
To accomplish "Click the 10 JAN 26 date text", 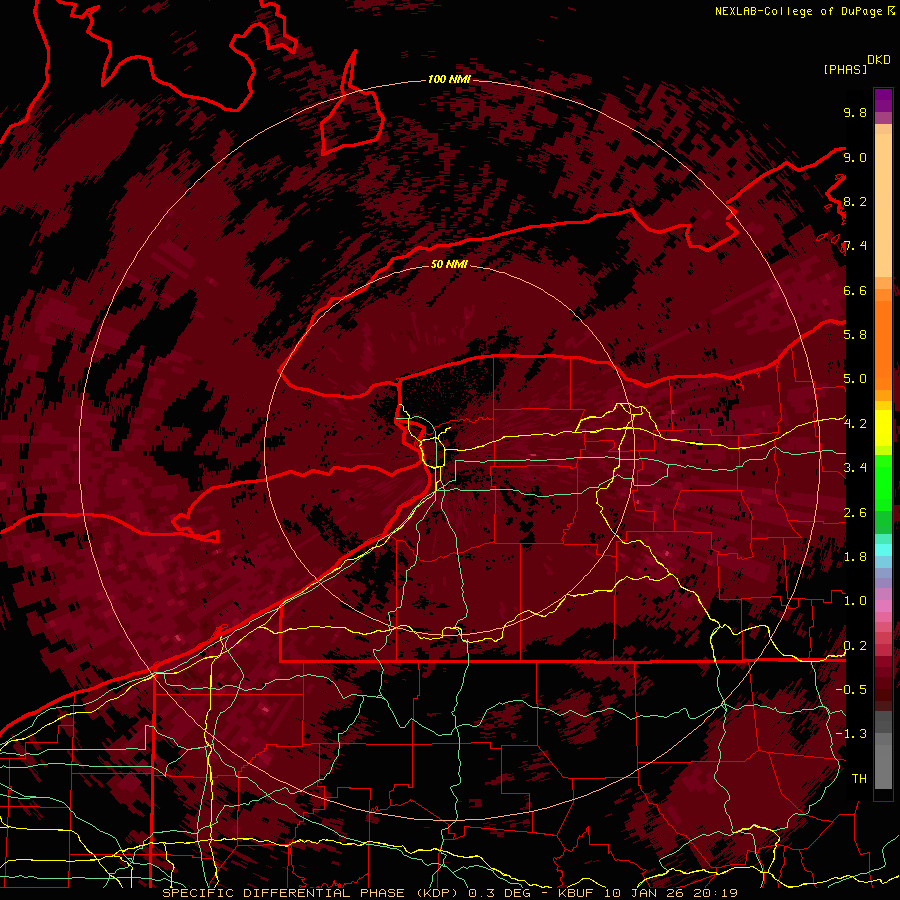I will (646, 893).
